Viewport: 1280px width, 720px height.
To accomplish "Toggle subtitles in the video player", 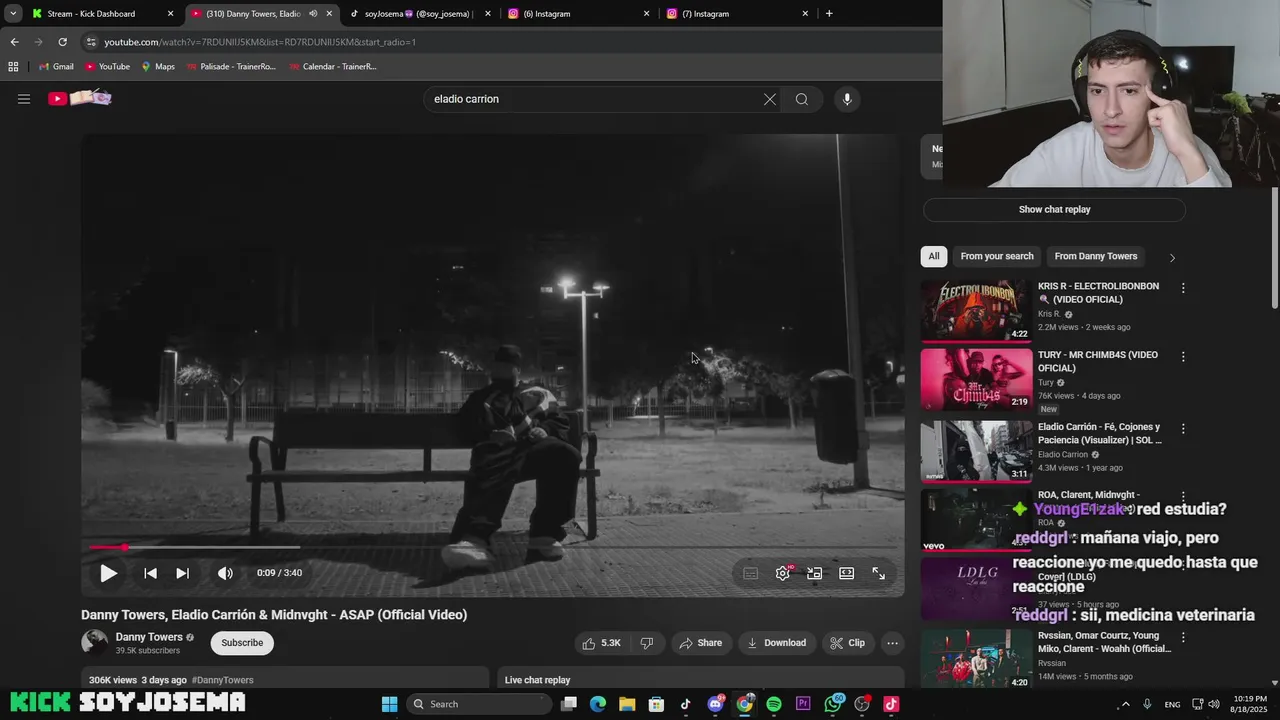I will tap(750, 573).
